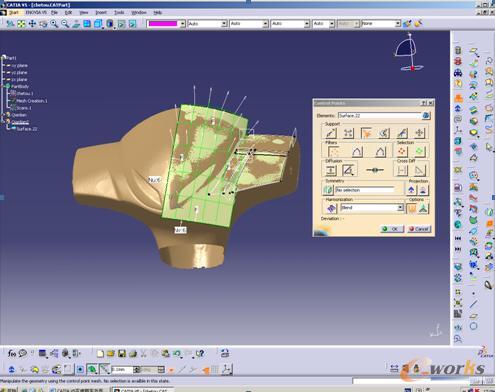Toggle the Select All points button
The image size is (495, 392).
coord(402,152)
